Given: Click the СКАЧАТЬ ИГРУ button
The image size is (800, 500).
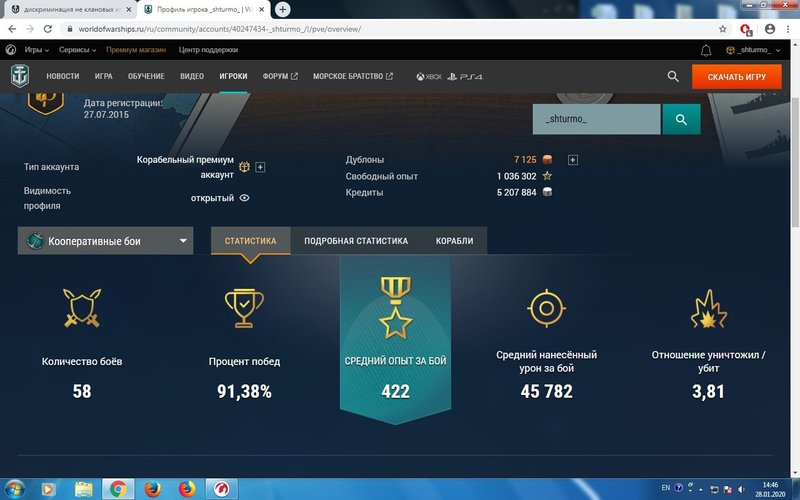Looking at the screenshot, I should point(737,77).
